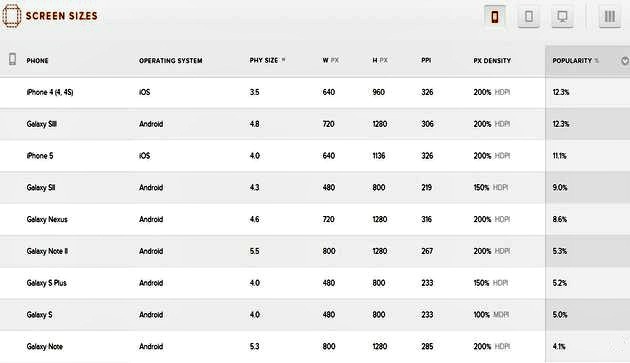Sort table by PHONE column header
The width and height of the screenshot is (630, 363).
click(37, 61)
